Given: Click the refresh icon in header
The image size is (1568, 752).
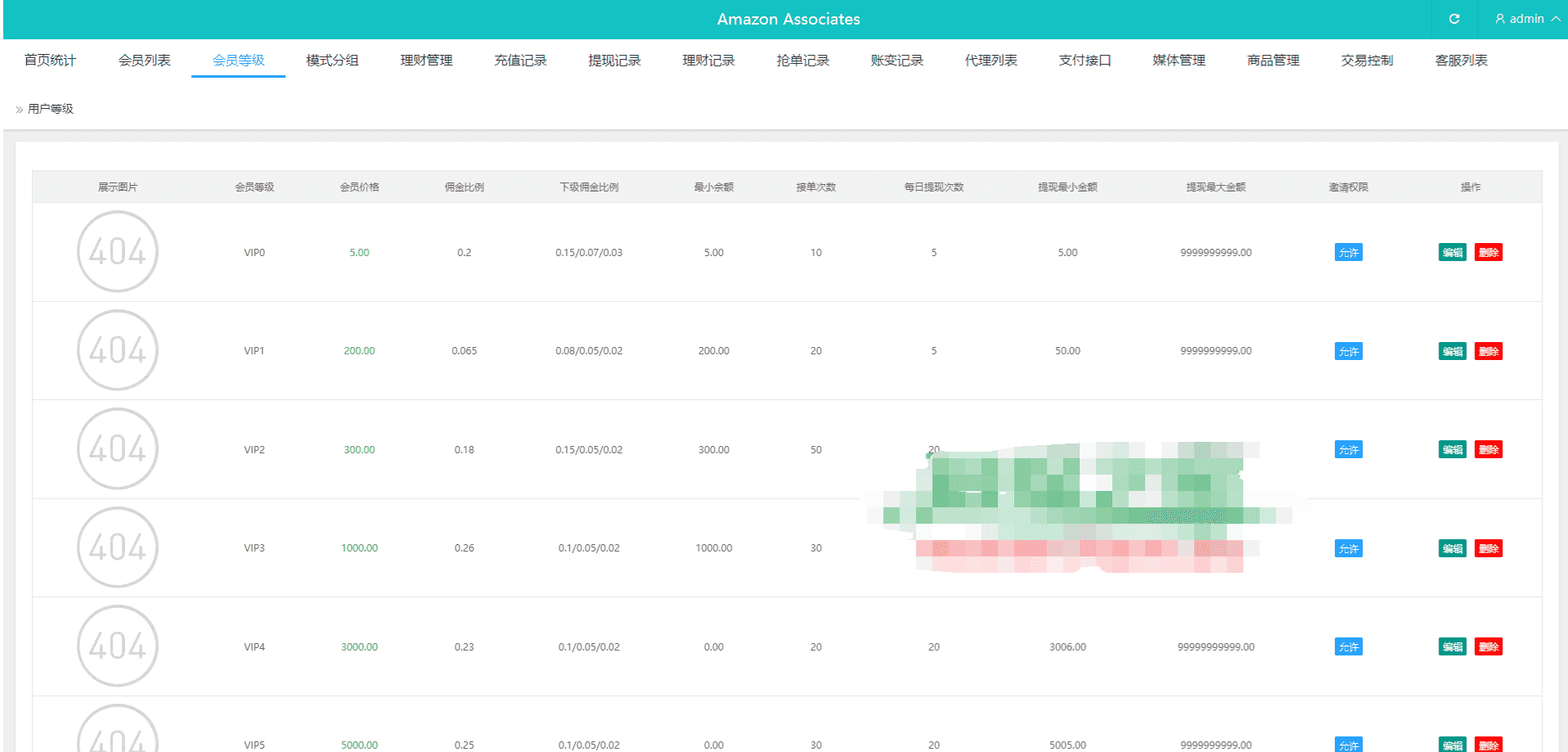Looking at the screenshot, I should pos(1453,19).
